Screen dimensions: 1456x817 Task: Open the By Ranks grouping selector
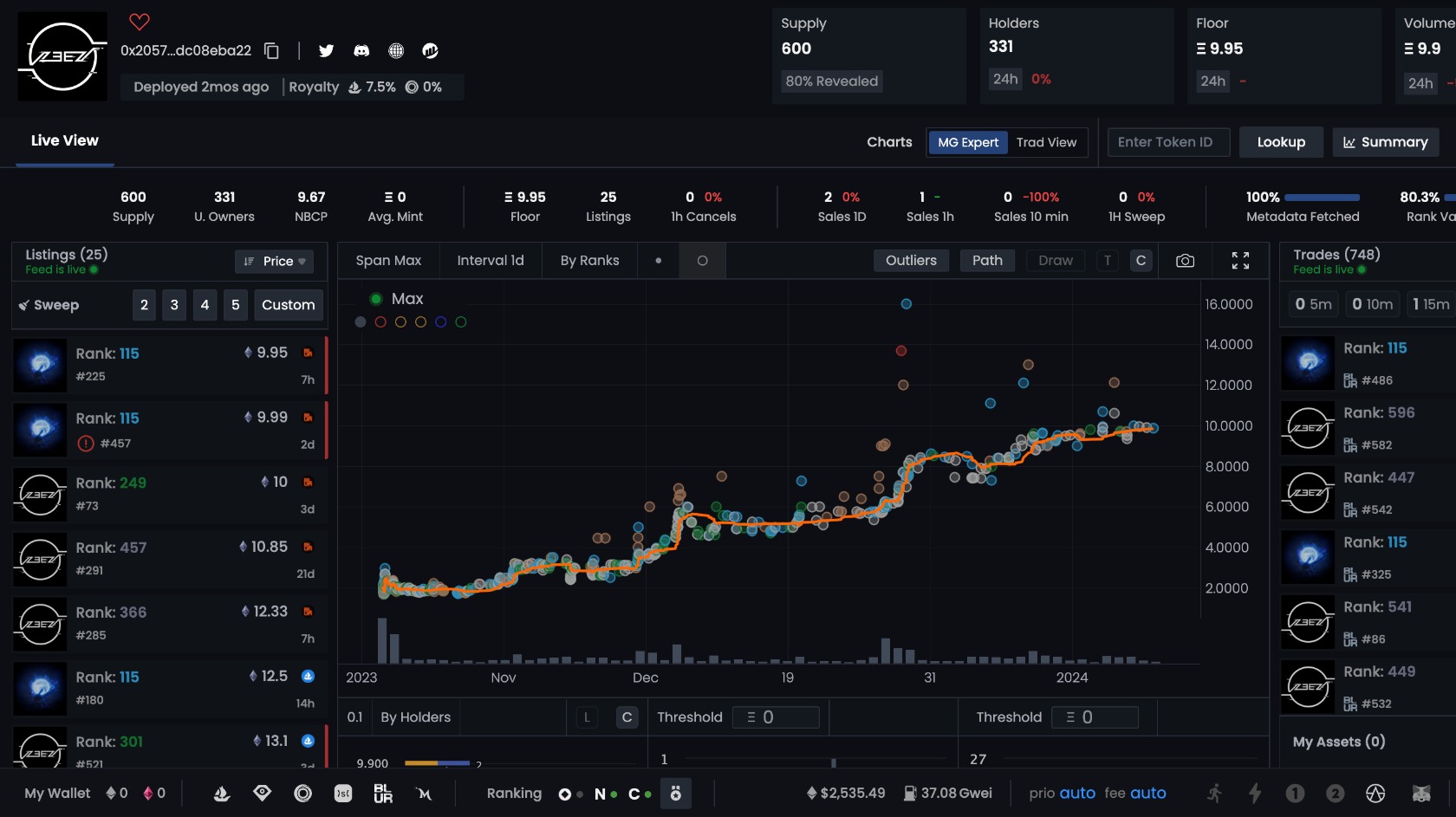coord(589,261)
